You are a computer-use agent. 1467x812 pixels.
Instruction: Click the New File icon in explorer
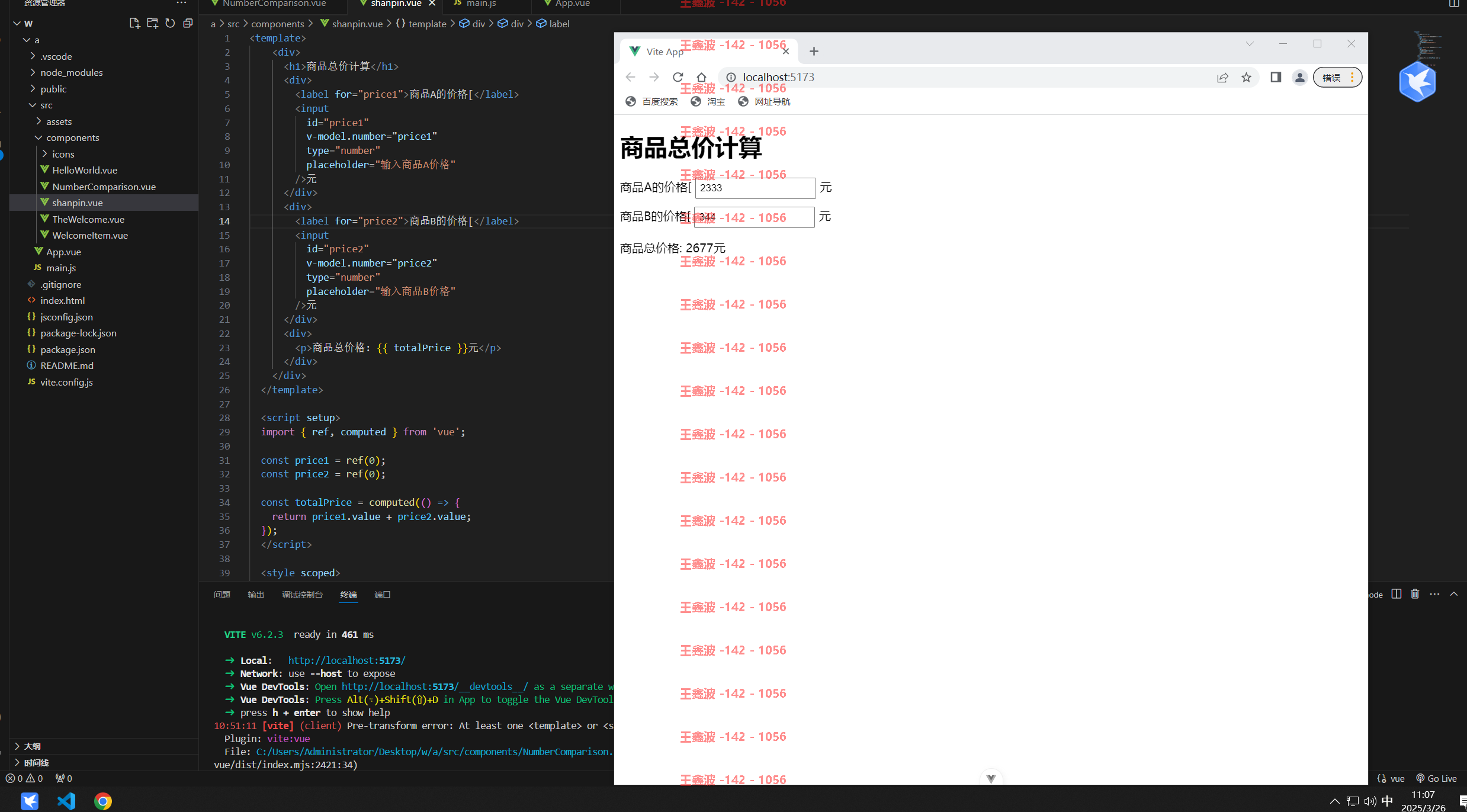134,23
